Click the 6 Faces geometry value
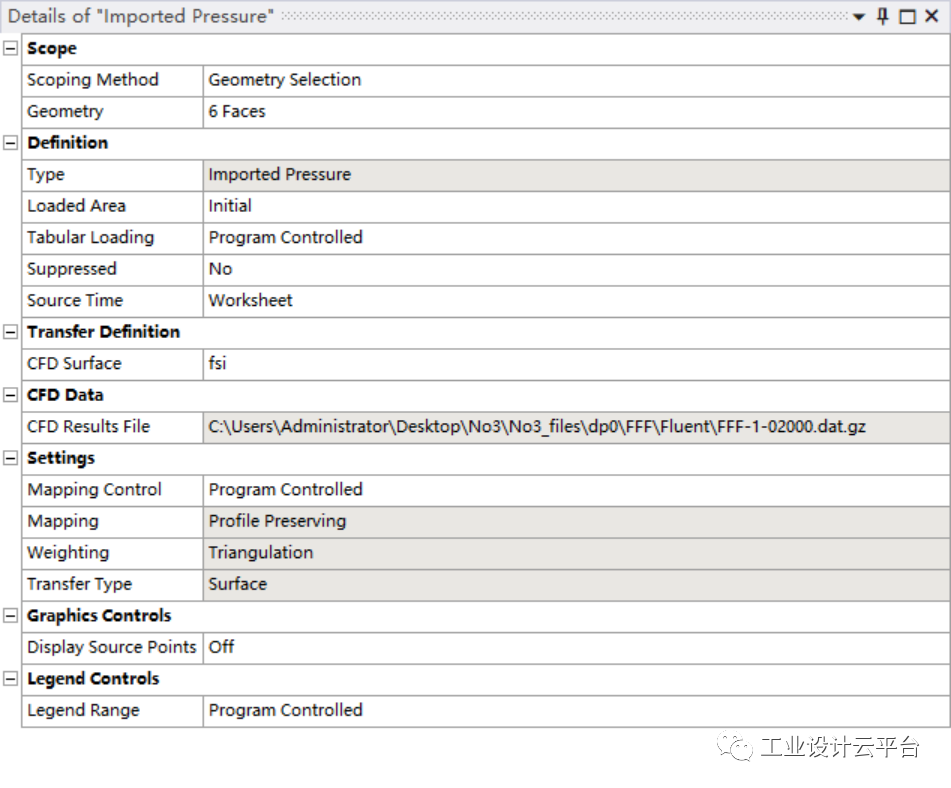951x788 pixels. pyautogui.click(x=576, y=112)
